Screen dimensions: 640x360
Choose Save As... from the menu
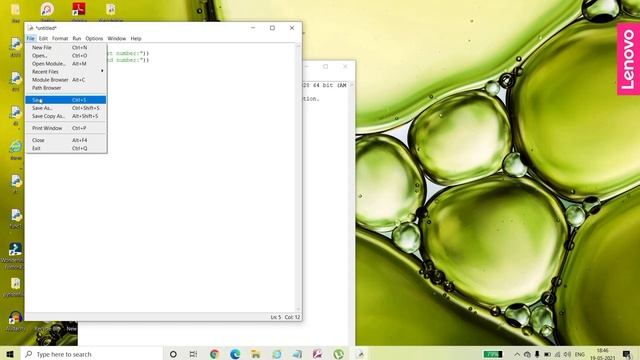pos(66,108)
